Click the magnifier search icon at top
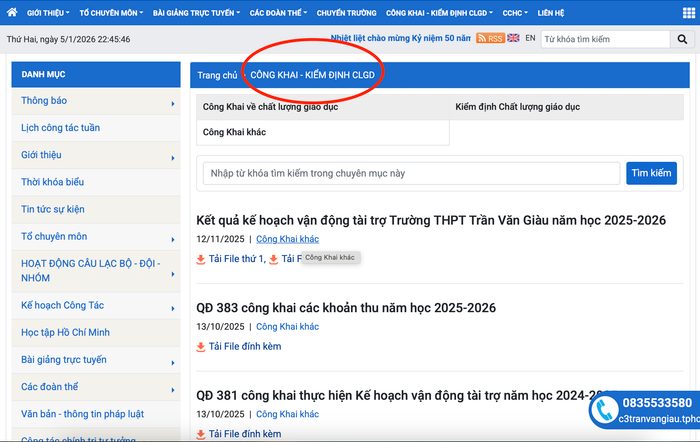The height and width of the screenshot is (442, 700). pyautogui.click(x=684, y=39)
